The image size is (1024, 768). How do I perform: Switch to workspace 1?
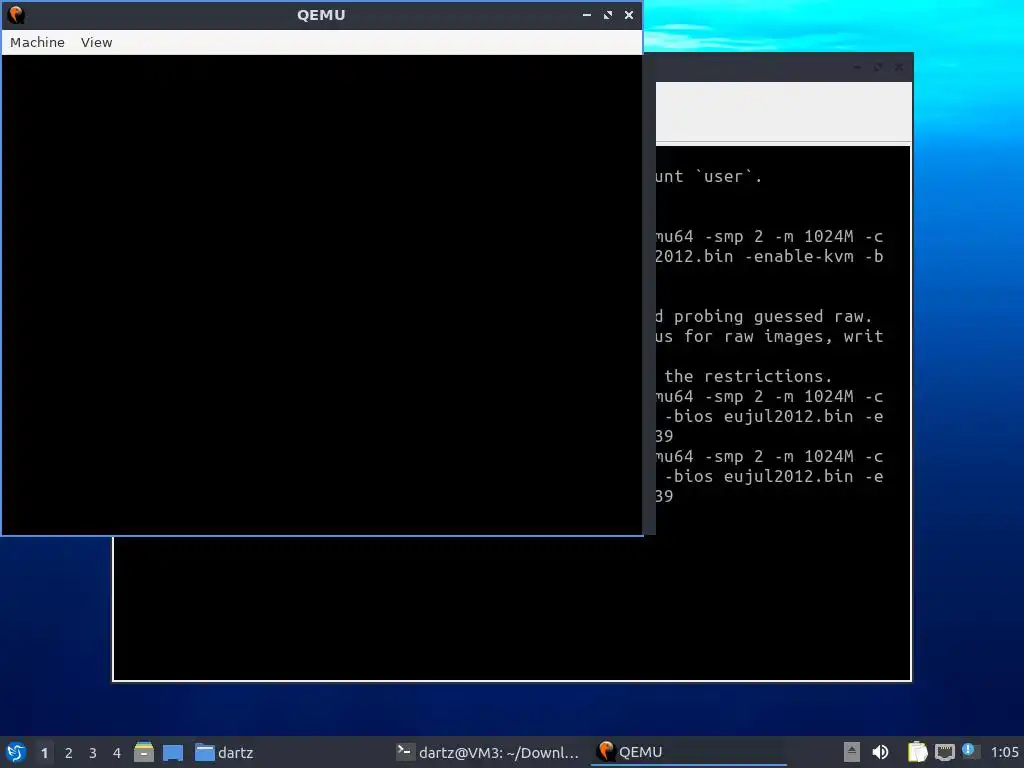click(44, 753)
